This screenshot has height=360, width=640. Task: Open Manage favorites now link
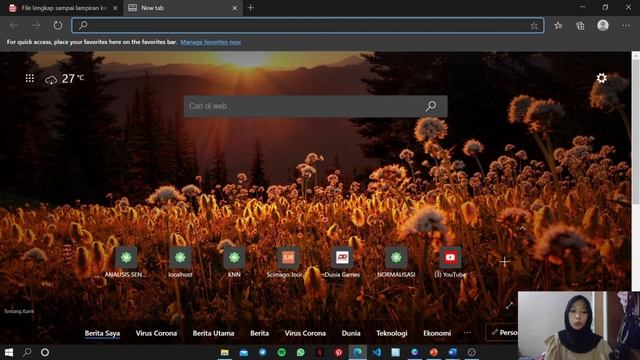click(211, 42)
